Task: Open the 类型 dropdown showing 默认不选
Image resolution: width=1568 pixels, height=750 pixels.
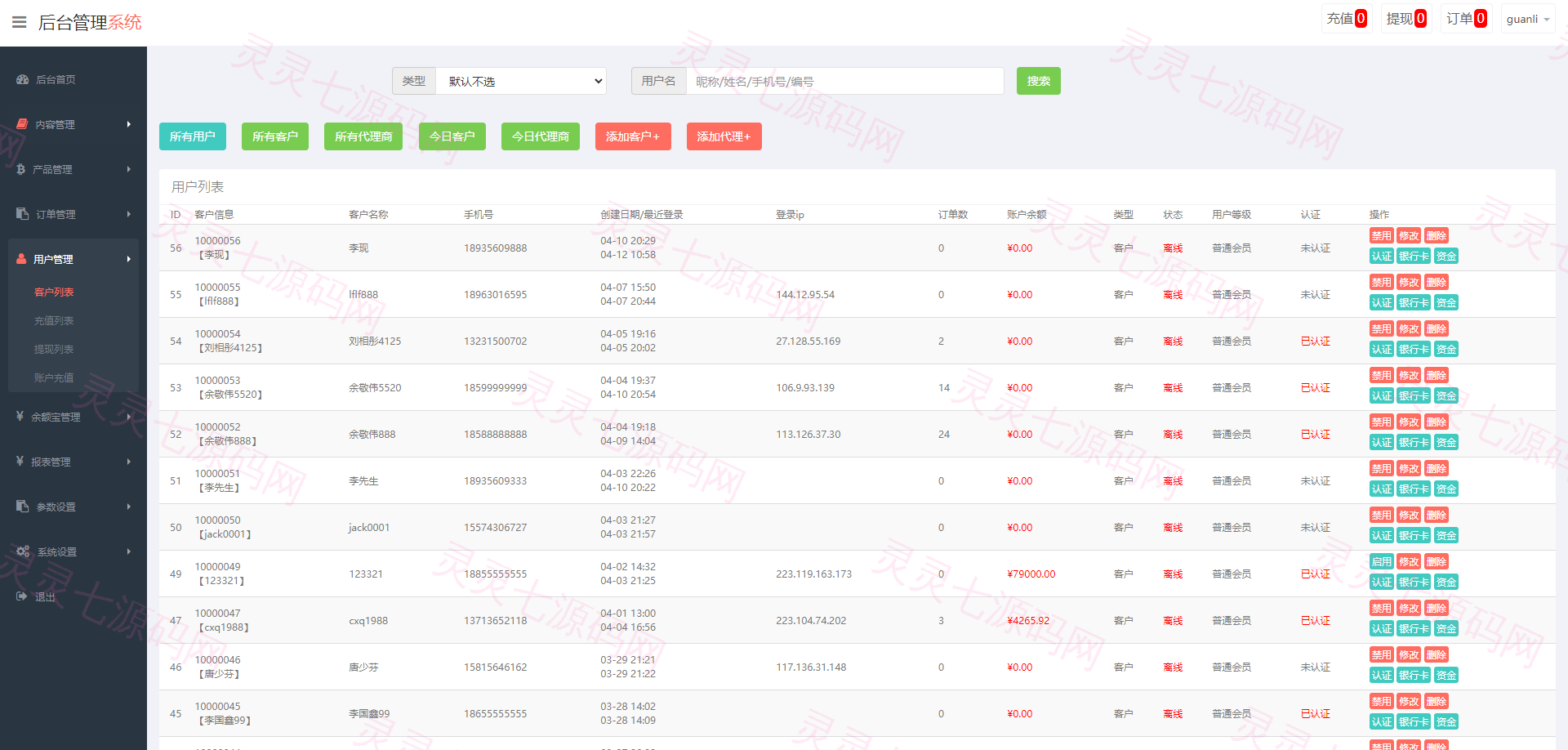Action: tap(521, 81)
